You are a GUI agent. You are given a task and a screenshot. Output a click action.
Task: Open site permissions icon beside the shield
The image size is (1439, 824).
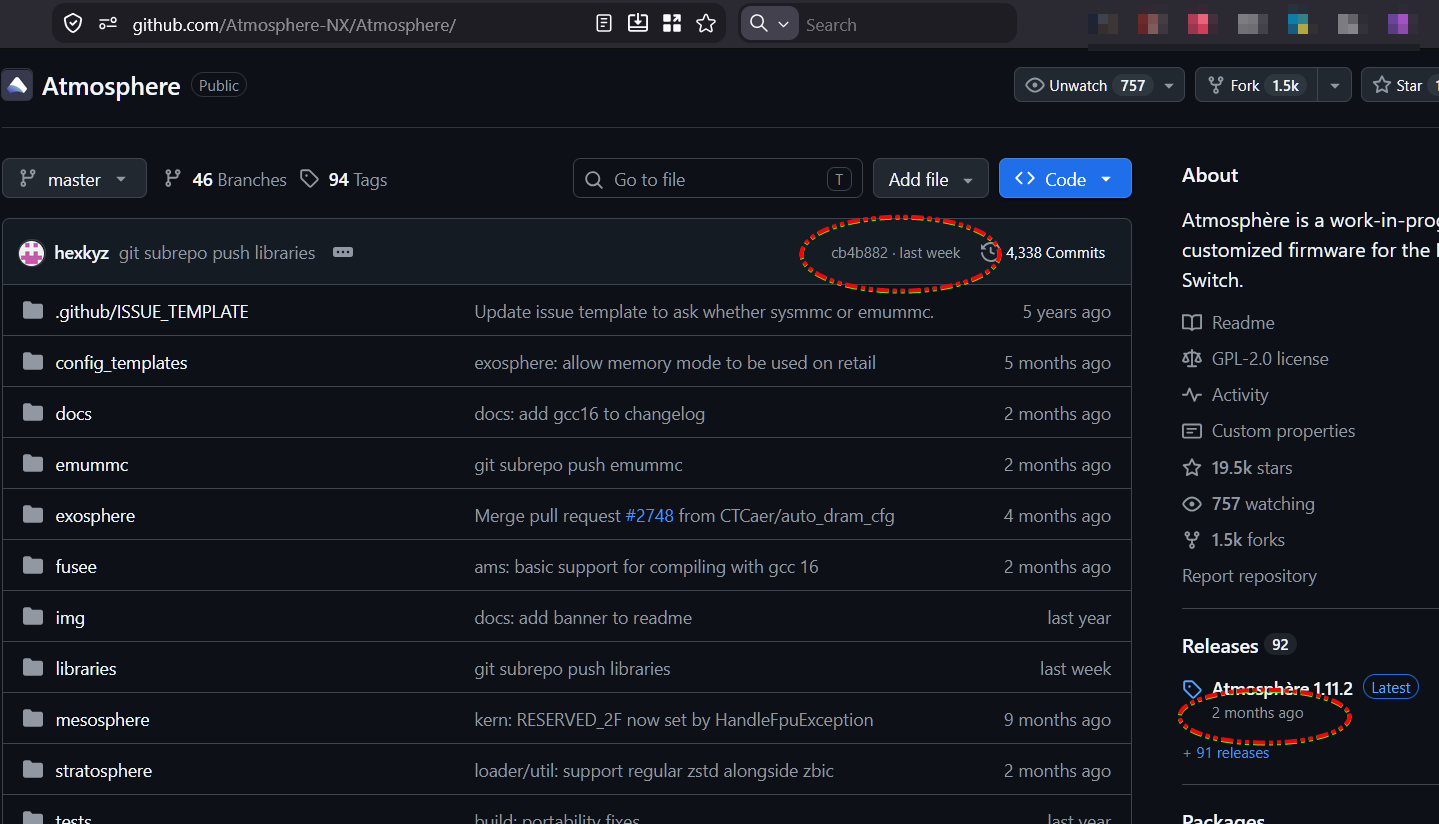coord(108,24)
